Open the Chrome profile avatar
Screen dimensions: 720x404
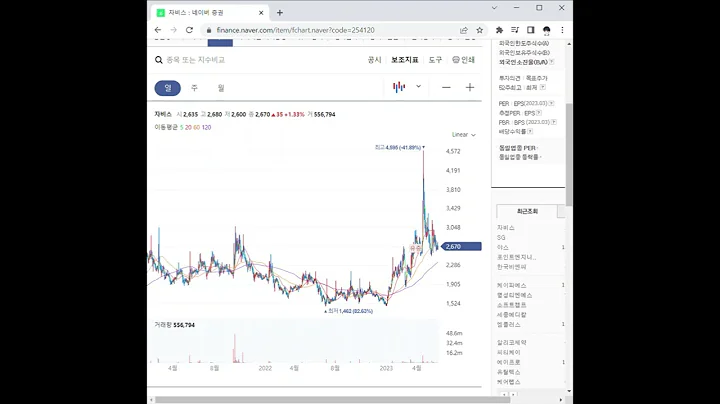click(546, 30)
